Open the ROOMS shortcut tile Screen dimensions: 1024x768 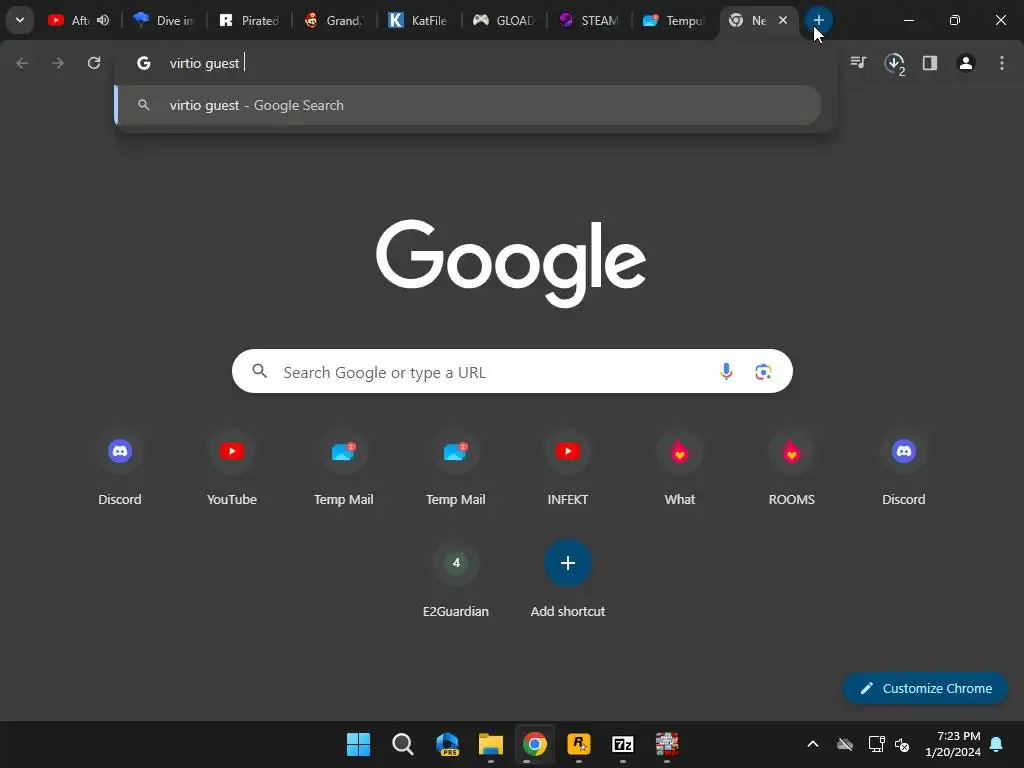click(792, 468)
